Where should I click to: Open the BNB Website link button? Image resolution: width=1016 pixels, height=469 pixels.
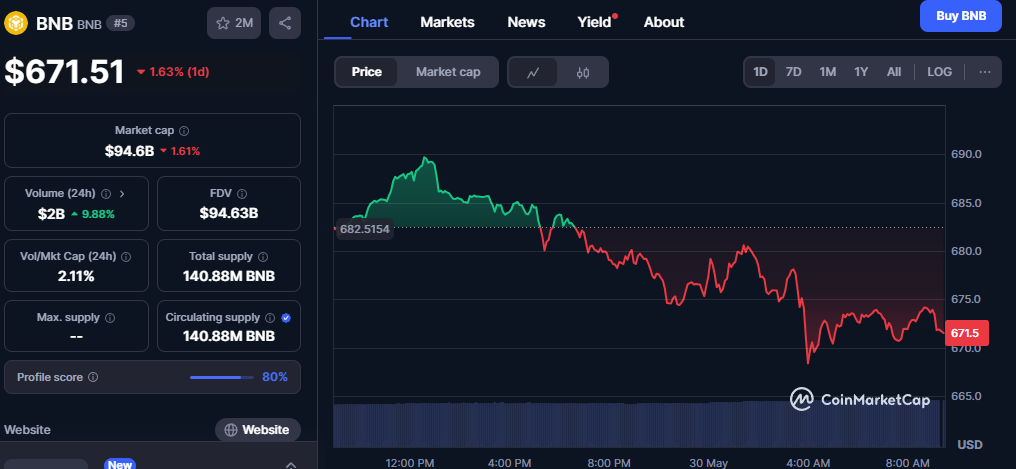click(257, 429)
